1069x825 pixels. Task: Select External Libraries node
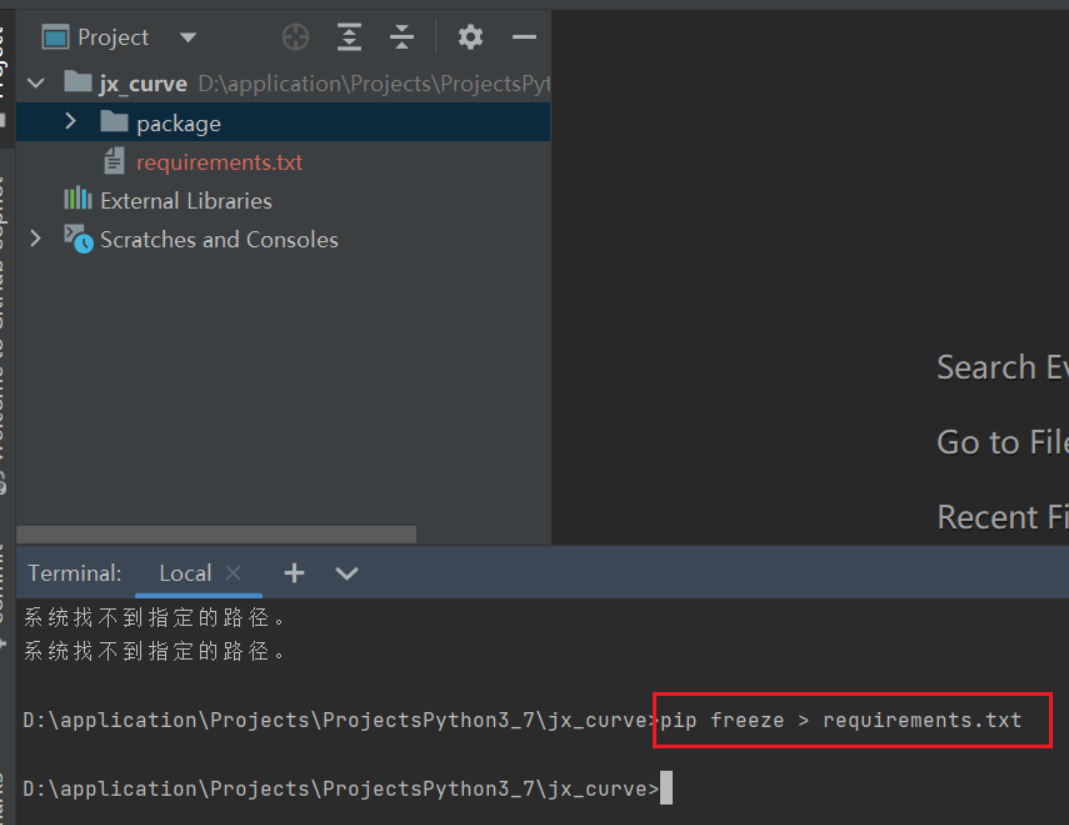[x=185, y=200]
